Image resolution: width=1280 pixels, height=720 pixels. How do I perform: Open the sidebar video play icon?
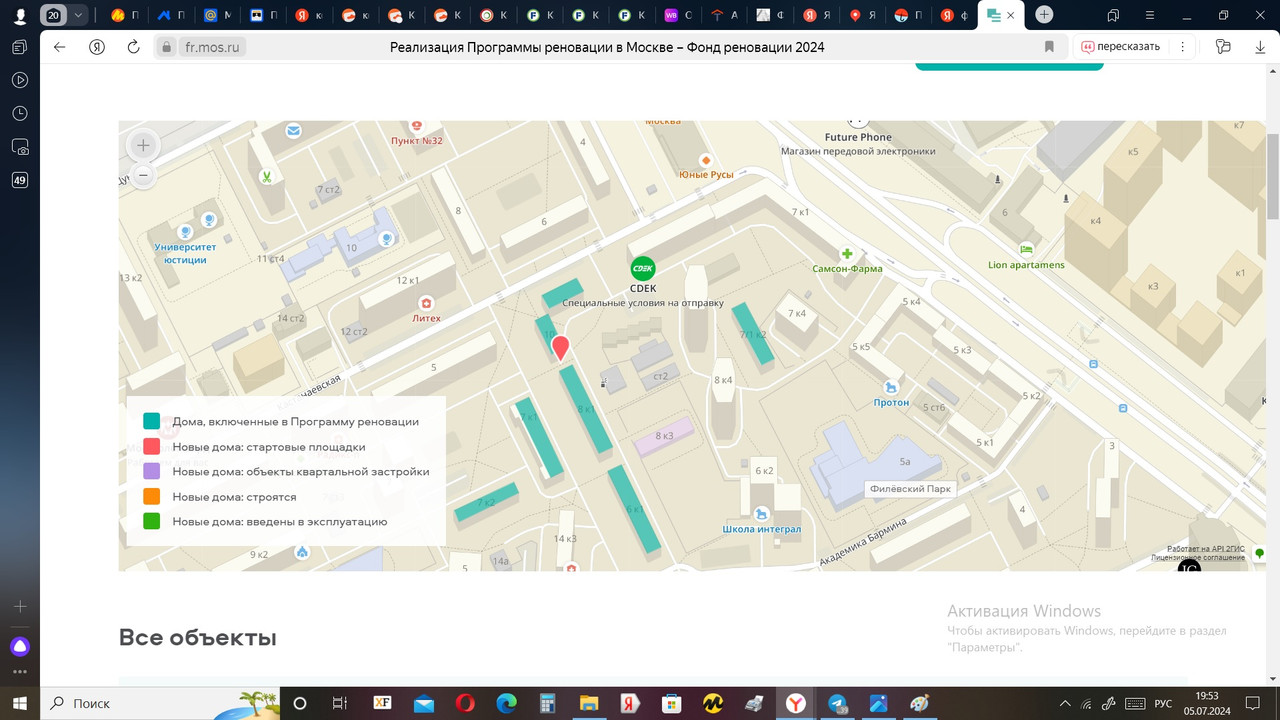[20, 80]
